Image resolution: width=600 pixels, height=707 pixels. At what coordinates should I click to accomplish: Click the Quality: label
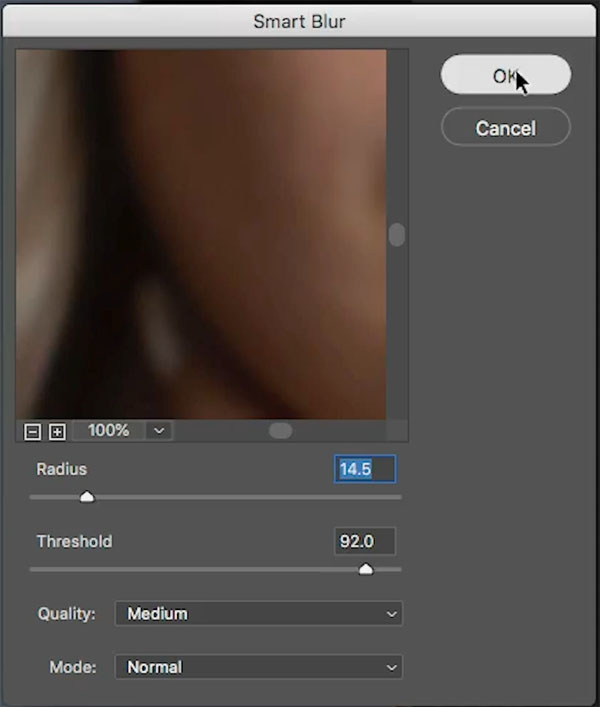click(67, 614)
